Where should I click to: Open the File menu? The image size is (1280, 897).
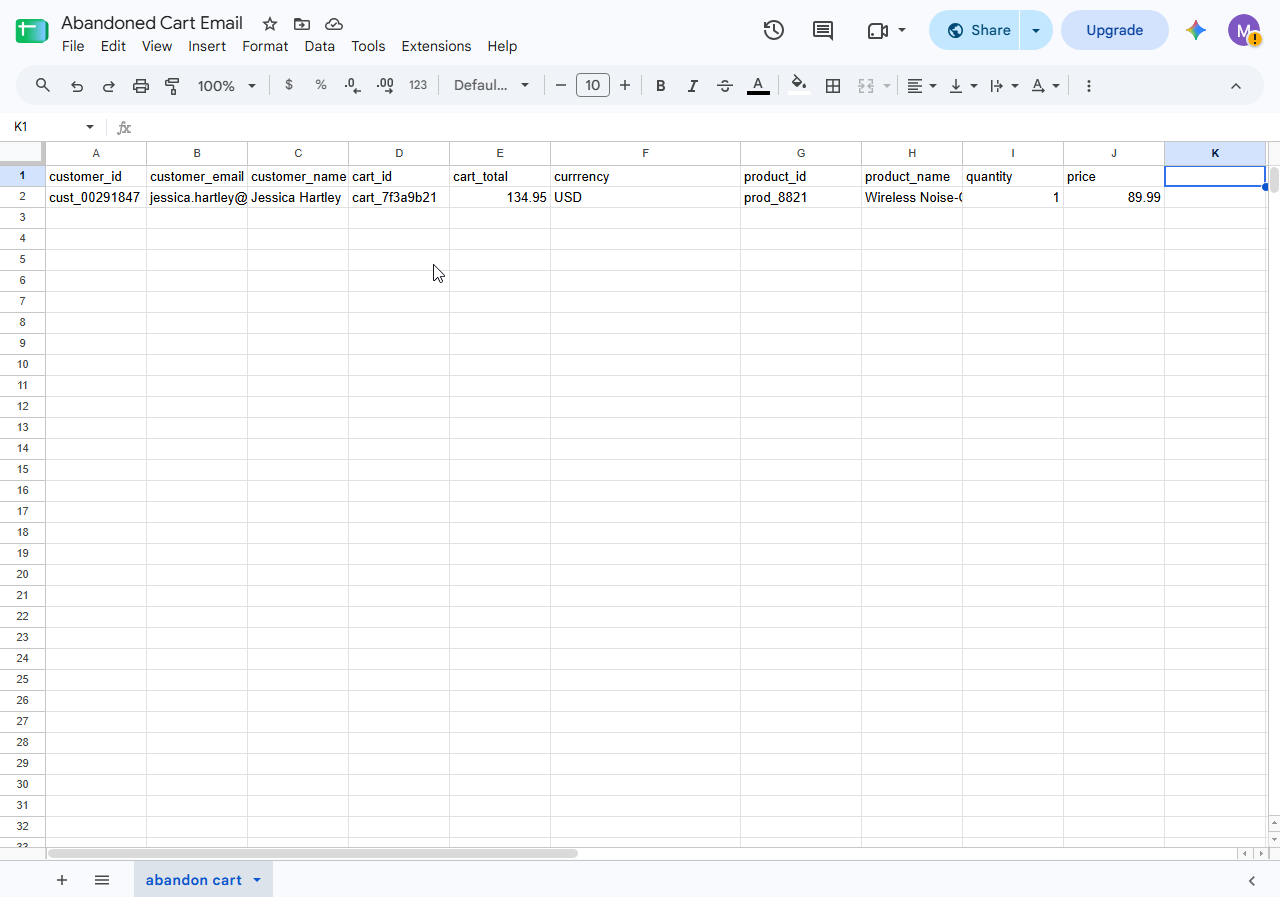73,46
